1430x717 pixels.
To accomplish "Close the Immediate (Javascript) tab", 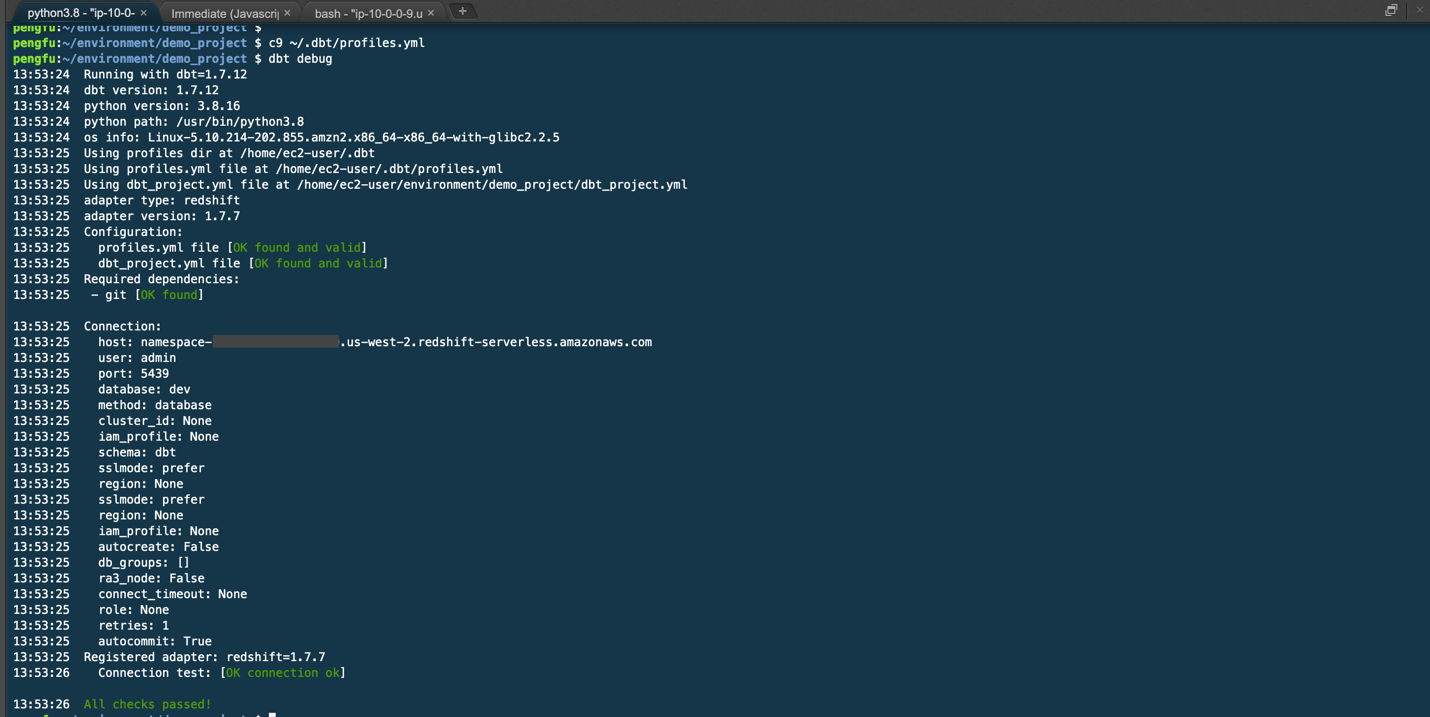I will click(x=287, y=13).
